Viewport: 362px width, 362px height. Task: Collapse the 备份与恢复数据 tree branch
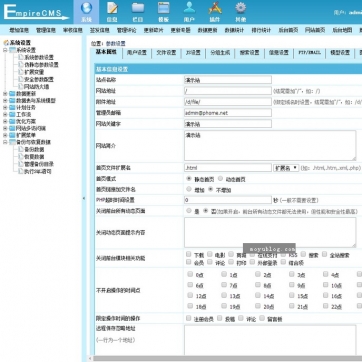[5, 142]
